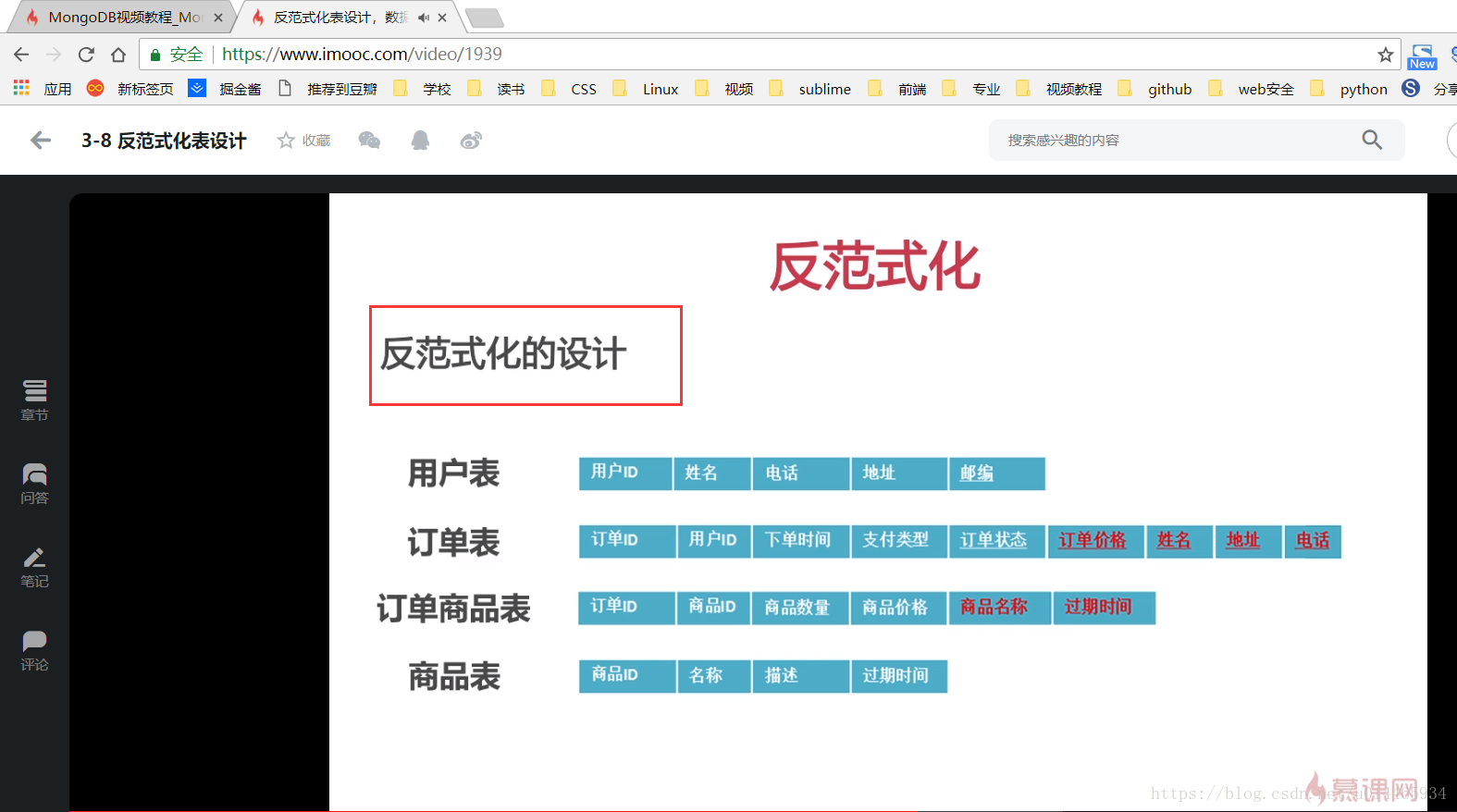Open the 推荐到豆瓣 bookmark
This screenshot has width=1457, height=812.
coord(328,89)
